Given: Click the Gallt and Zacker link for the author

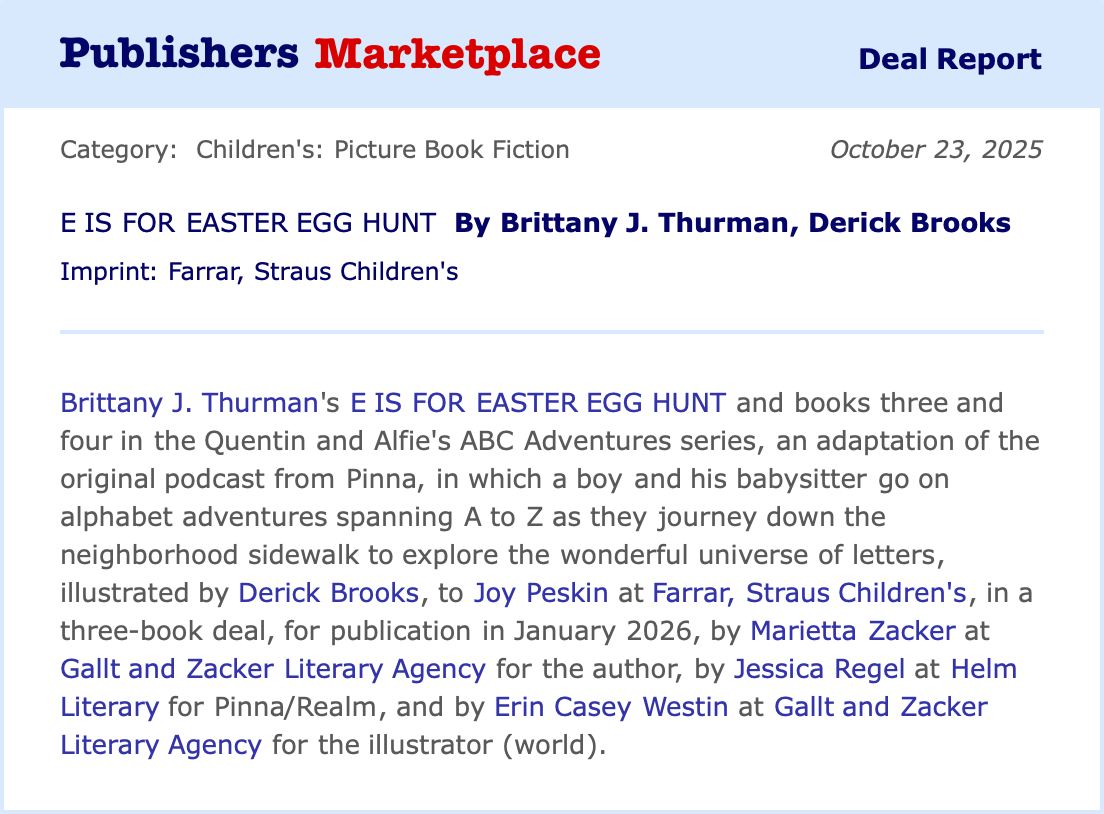Looking at the screenshot, I should (273, 669).
